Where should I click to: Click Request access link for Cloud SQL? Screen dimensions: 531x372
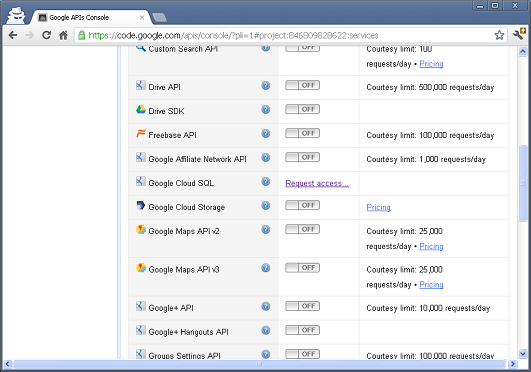[317, 183]
